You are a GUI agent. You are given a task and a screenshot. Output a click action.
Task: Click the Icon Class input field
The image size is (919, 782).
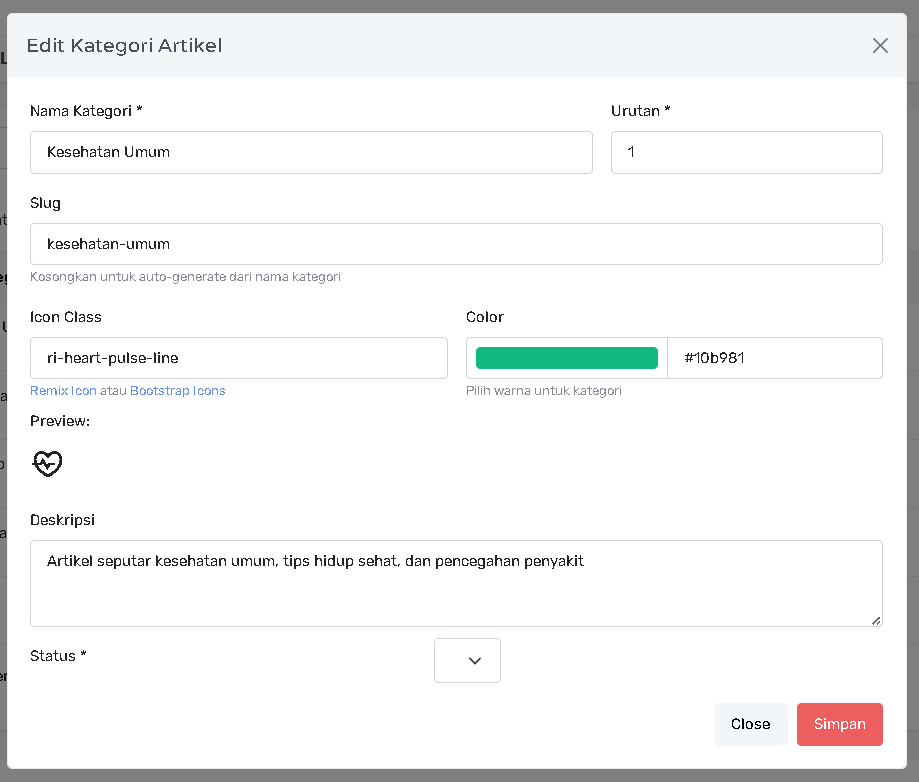(x=239, y=358)
